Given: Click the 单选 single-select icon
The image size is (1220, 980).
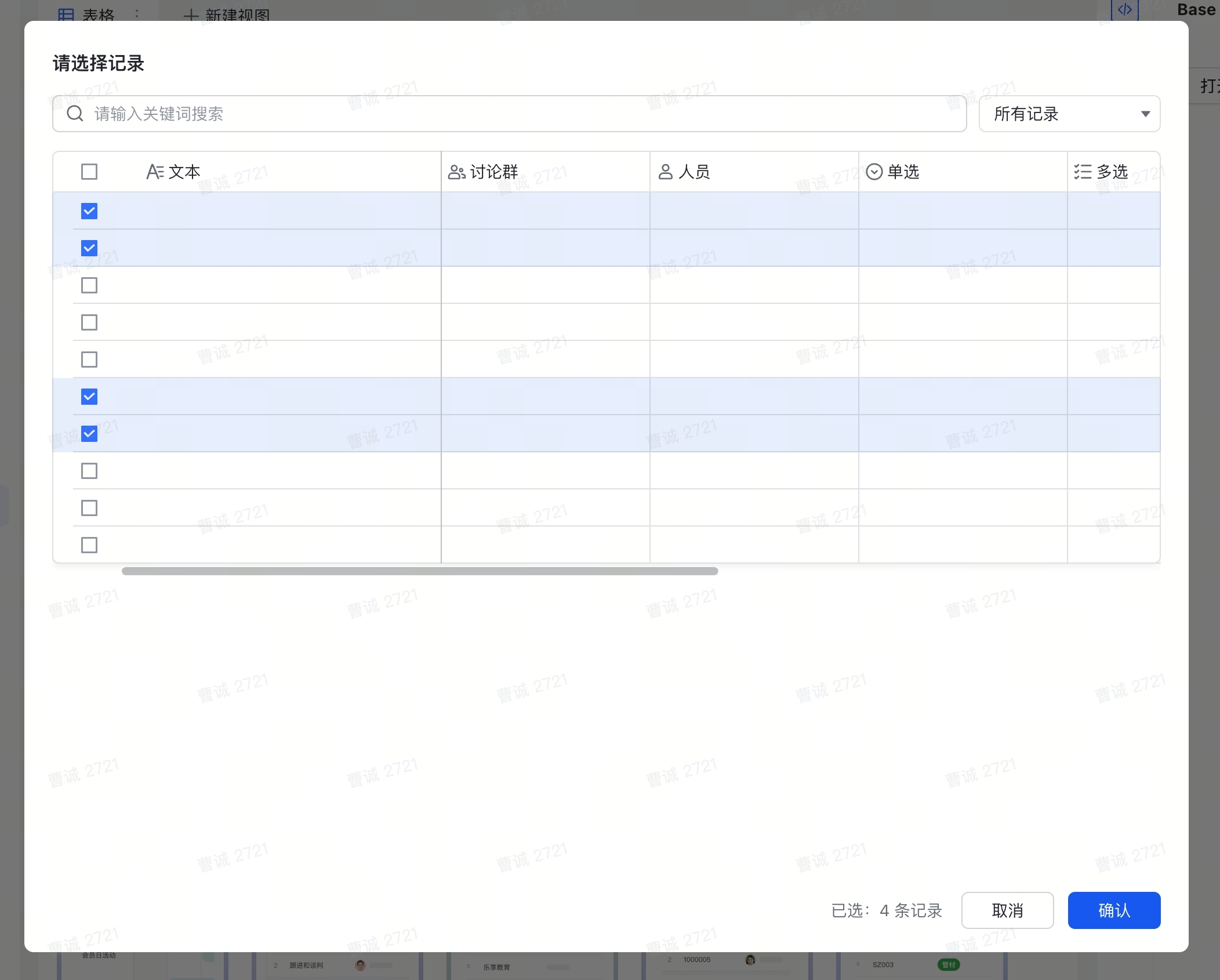Looking at the screenshot, I should click(x=874, y=172).
